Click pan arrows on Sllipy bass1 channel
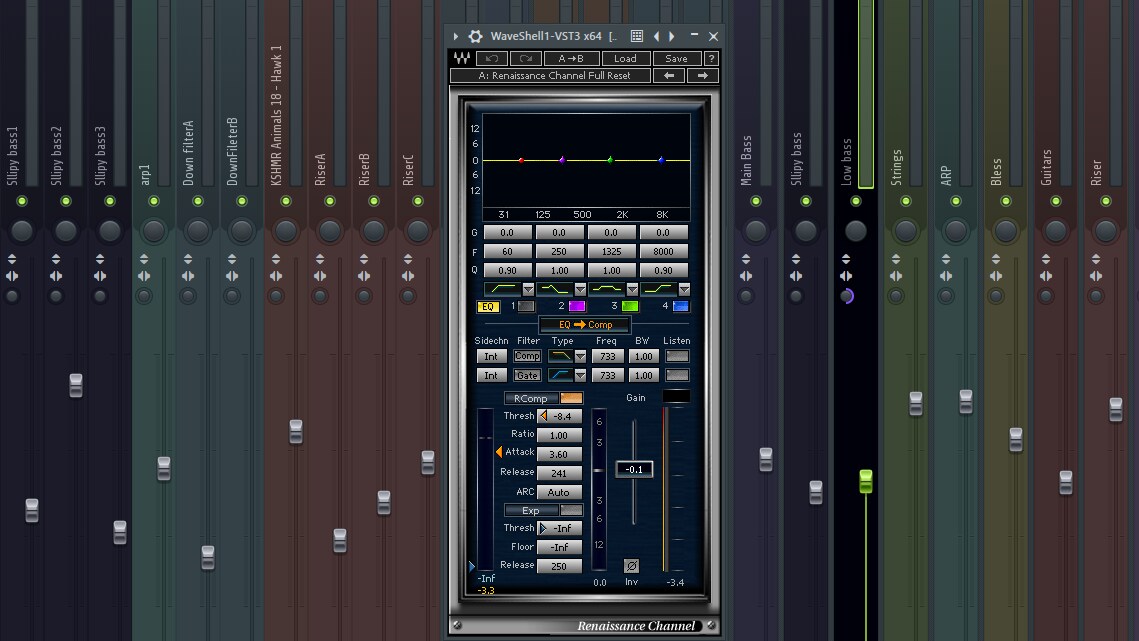 (x=12, y=276)
